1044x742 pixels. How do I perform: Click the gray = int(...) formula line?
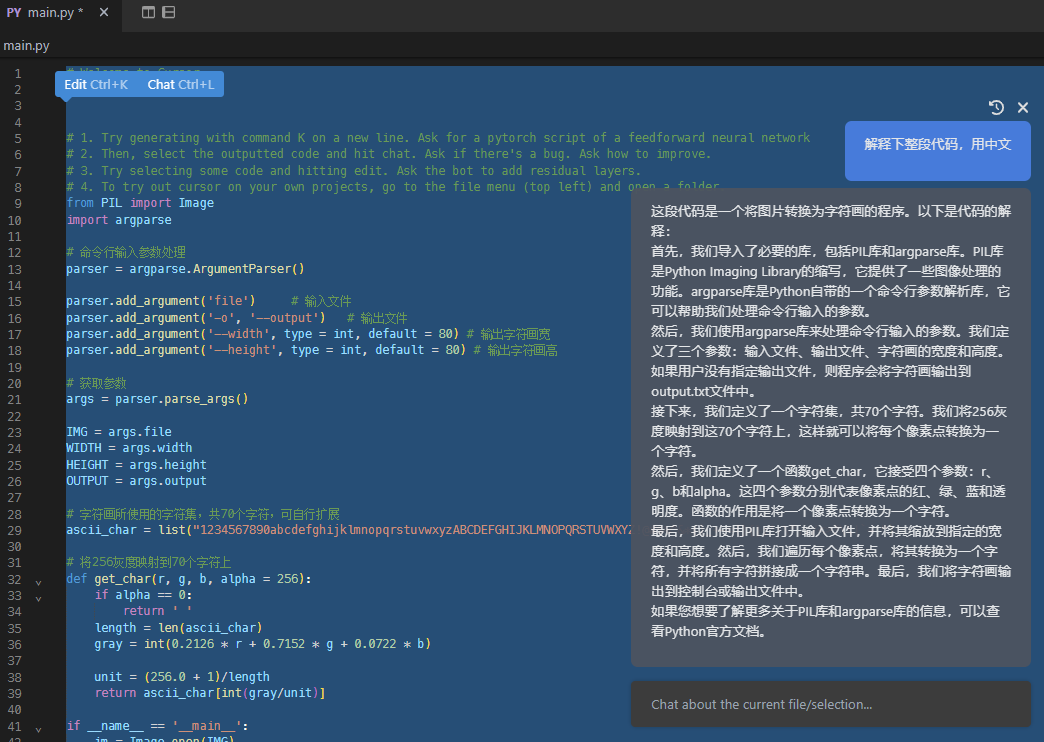262,644
